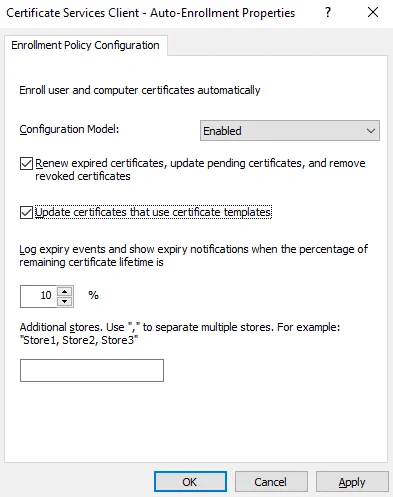
Task: Click the dialog title bar text
Action: 151,13
